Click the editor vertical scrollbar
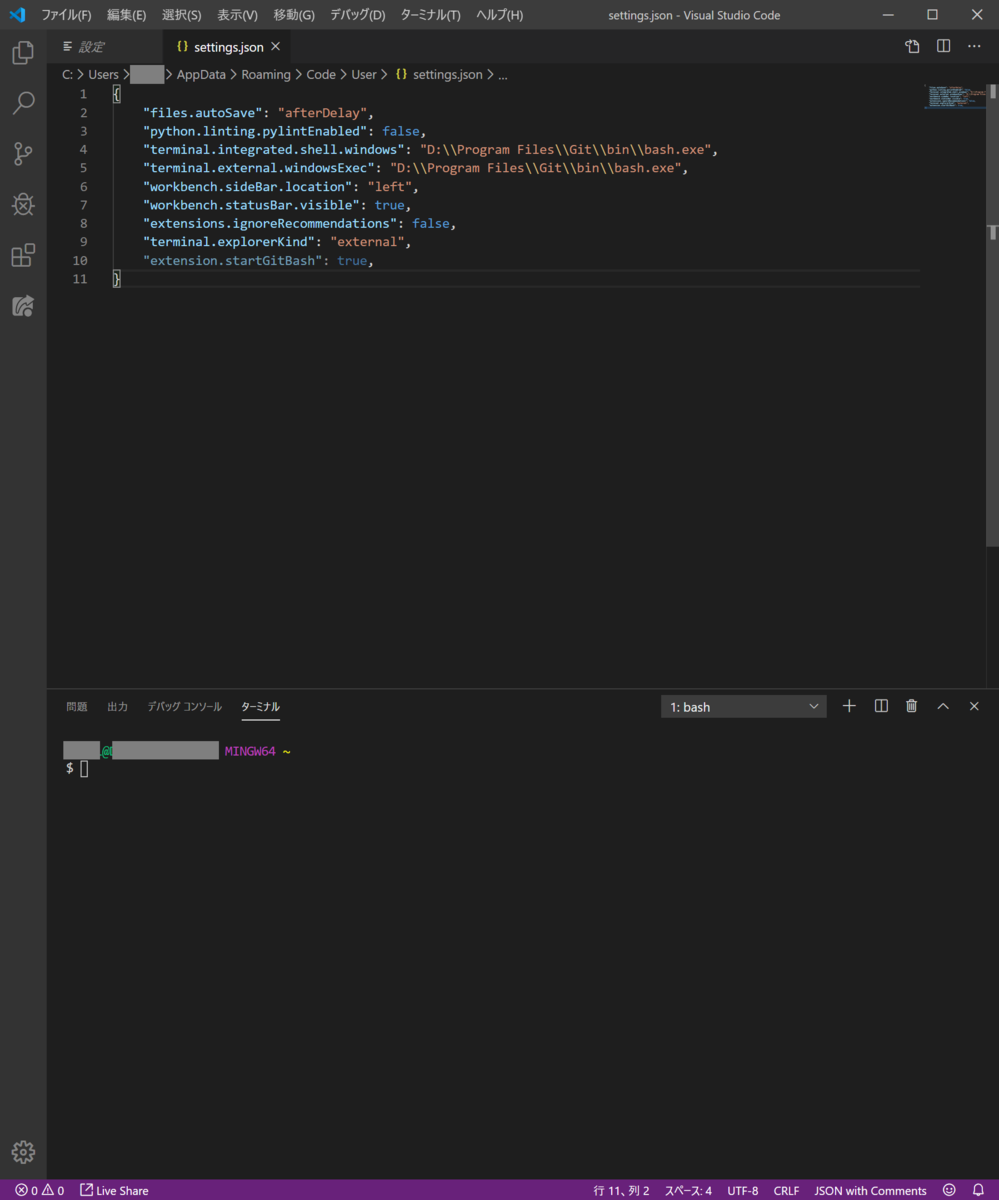 coord(993,315)
